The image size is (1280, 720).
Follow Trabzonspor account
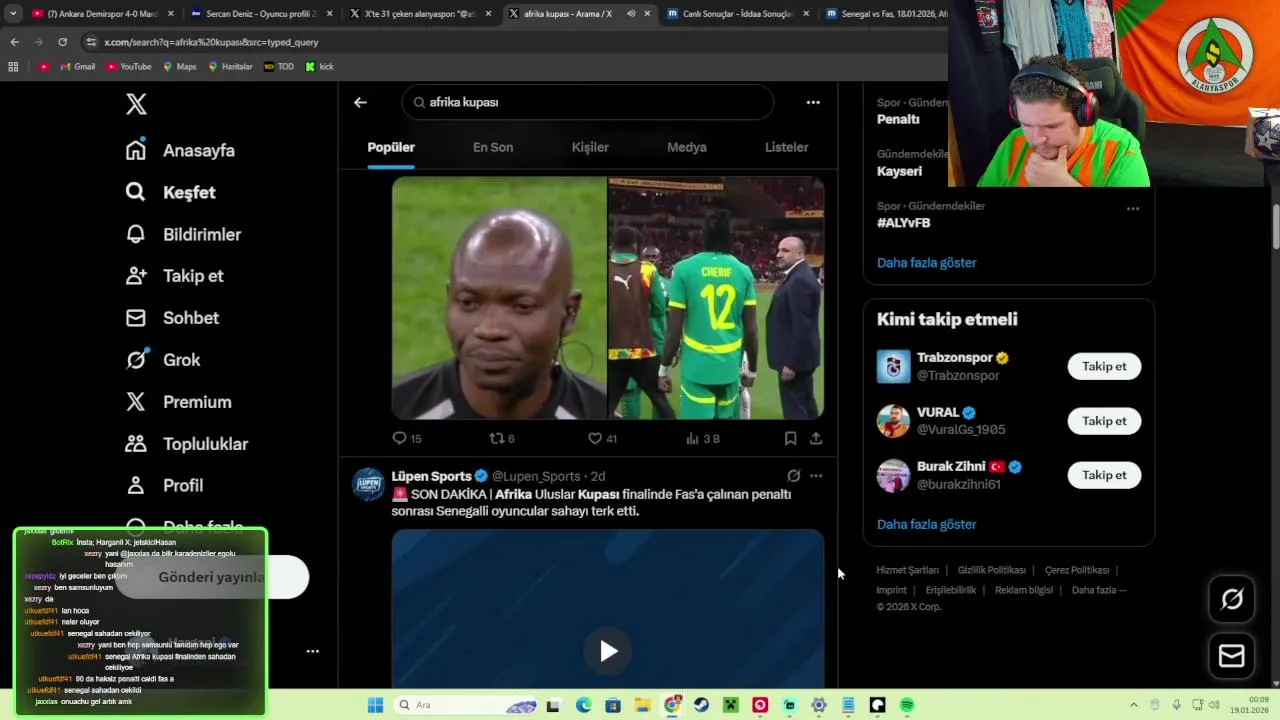click(x=1104, y=366)
